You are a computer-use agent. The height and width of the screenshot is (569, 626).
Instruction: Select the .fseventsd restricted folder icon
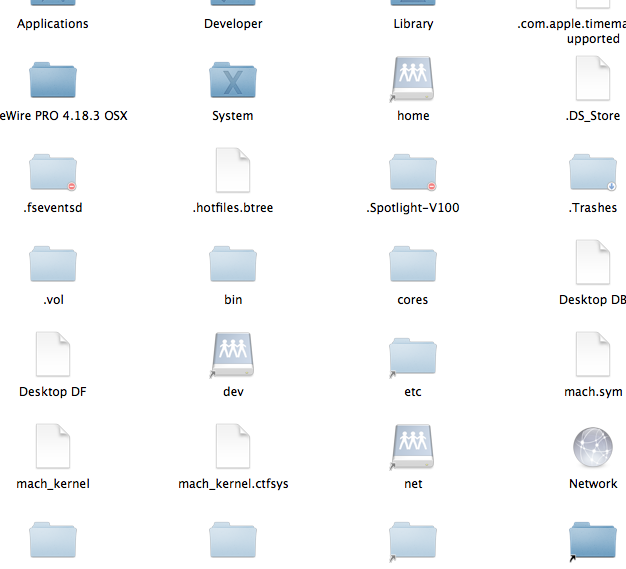pos(53,172)
